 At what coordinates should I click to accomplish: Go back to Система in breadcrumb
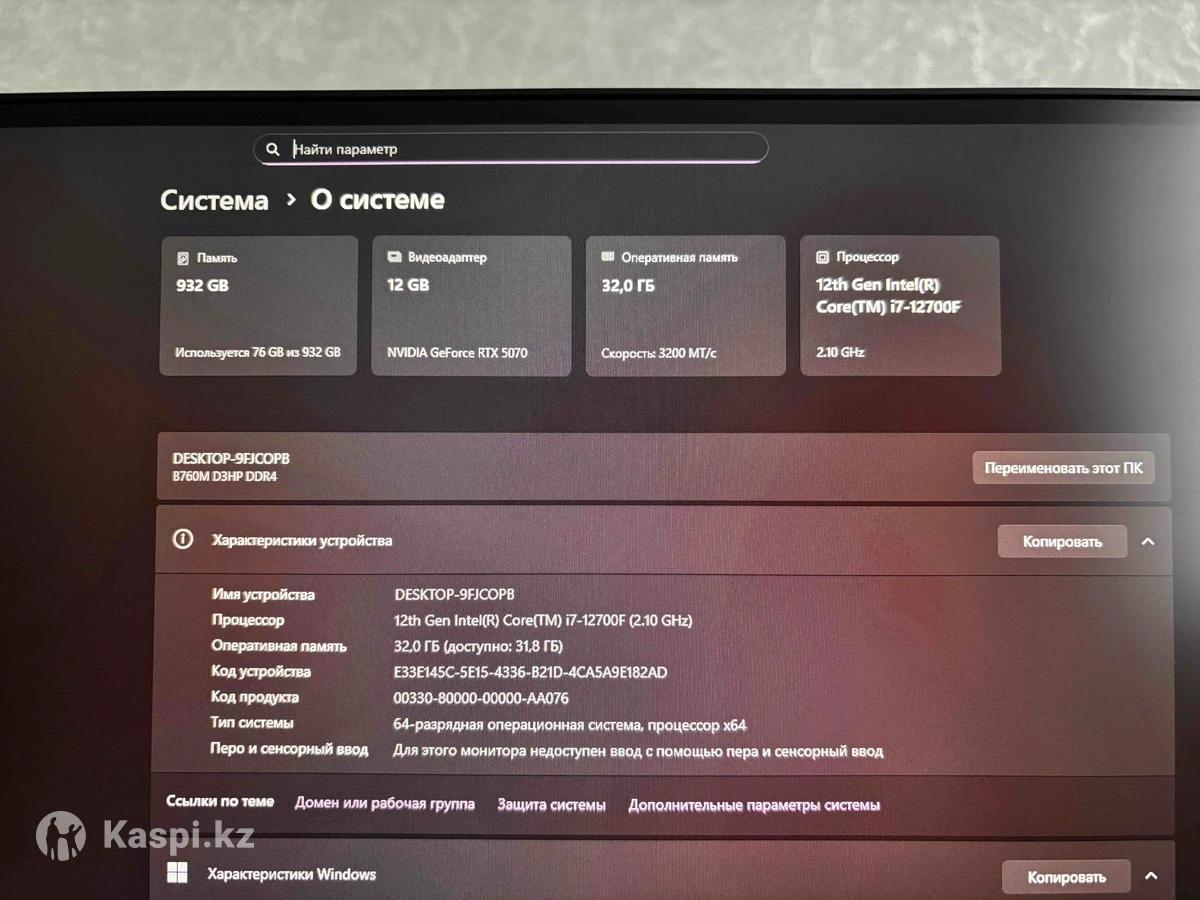[214, 200]
